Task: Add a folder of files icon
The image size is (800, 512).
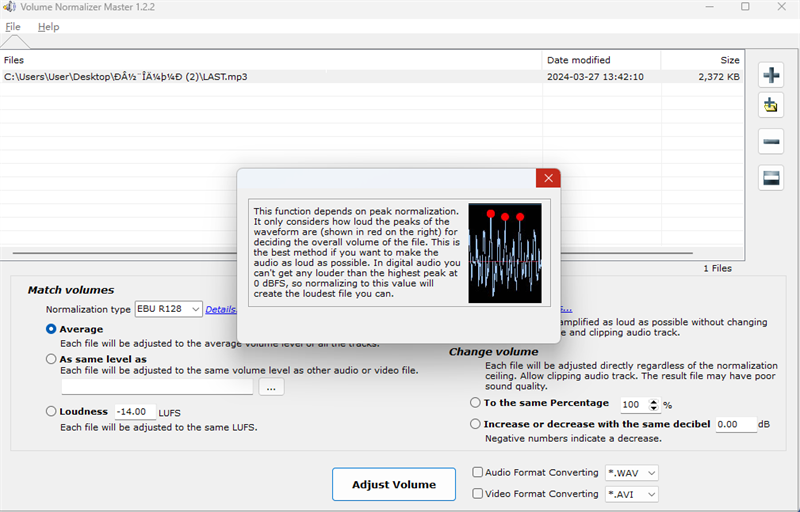Action: (x=771, y=106)
